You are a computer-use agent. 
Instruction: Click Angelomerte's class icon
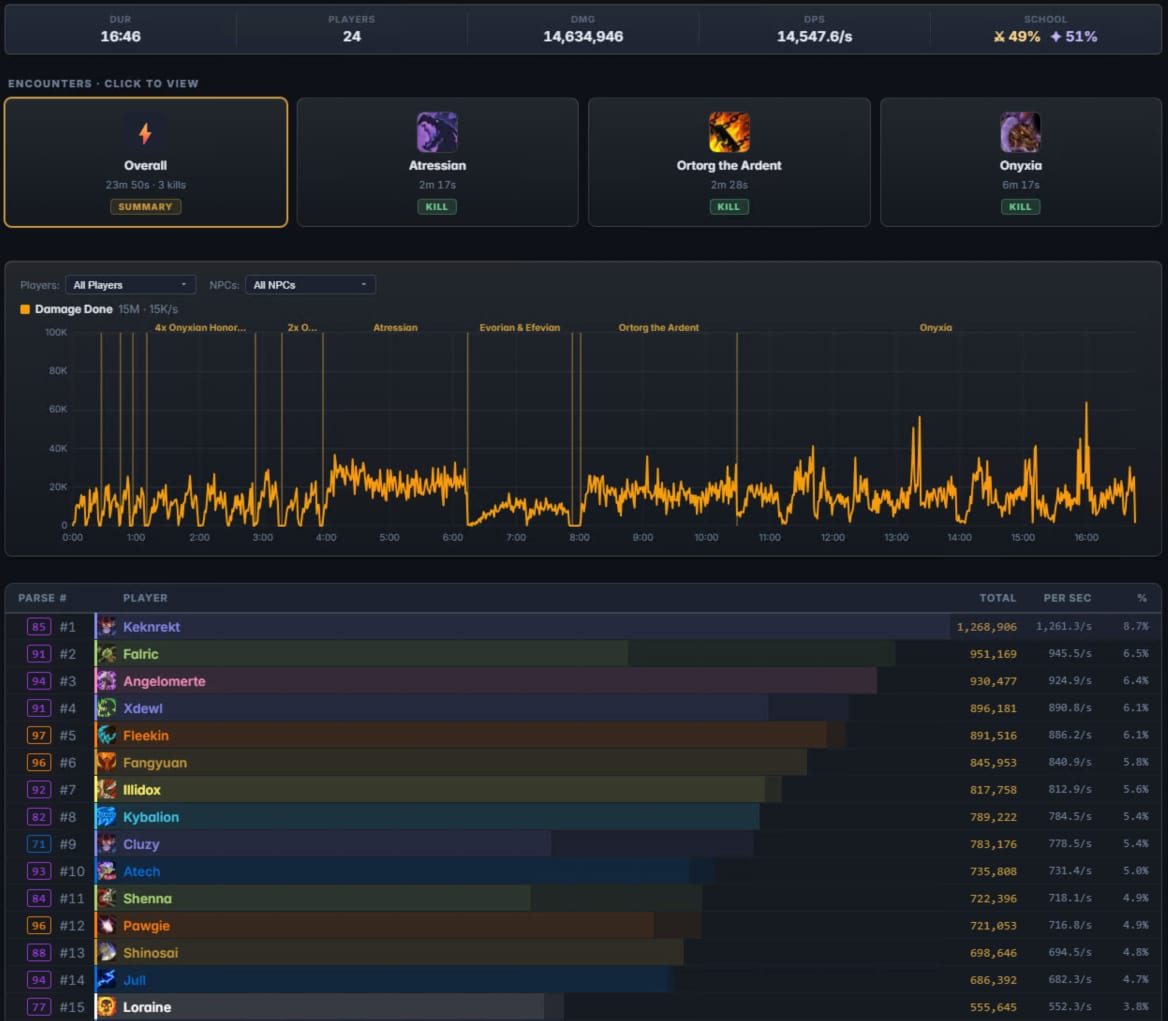click(x=107, y=681)
